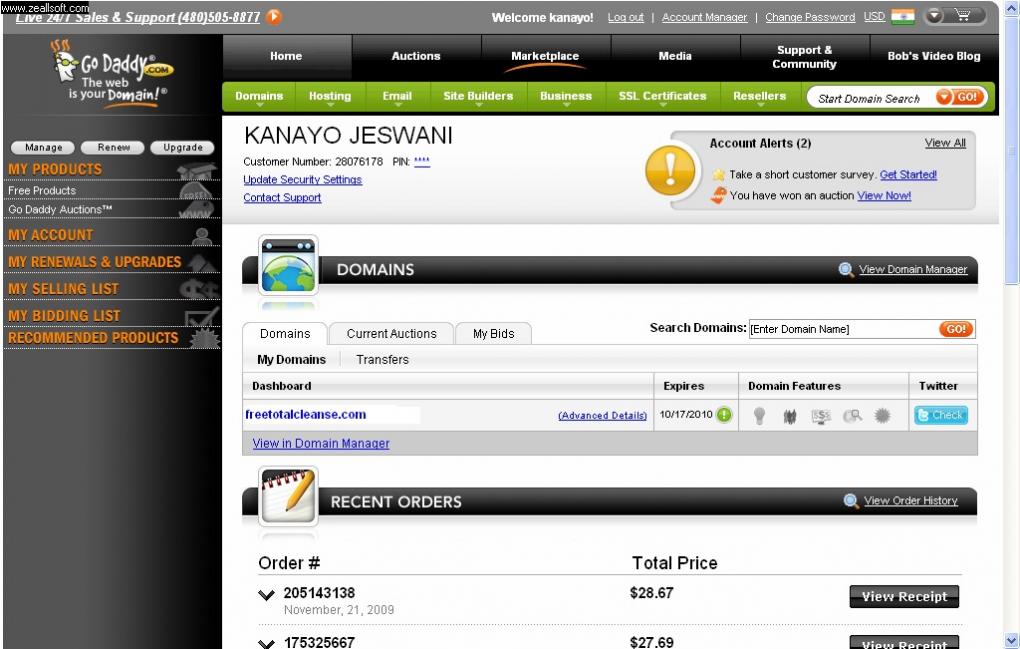Click the Enter Domain Name search field
The height and width of the screenshot is (649, 1020).
click(x=843, y=329)
